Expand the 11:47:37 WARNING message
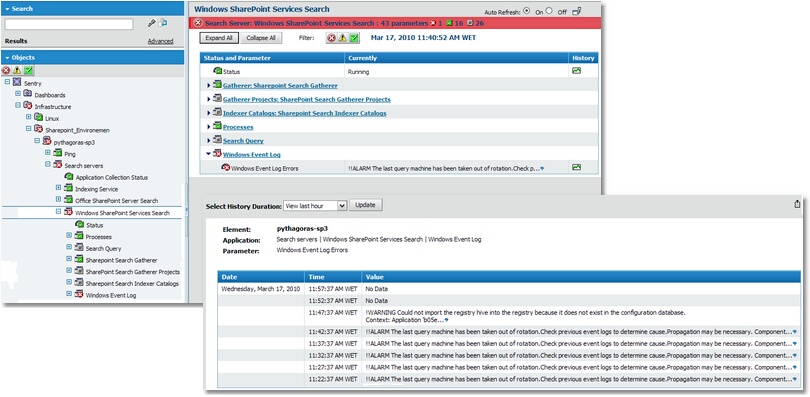The width and height of the screenshot is (810, 397). click(446, 321)
